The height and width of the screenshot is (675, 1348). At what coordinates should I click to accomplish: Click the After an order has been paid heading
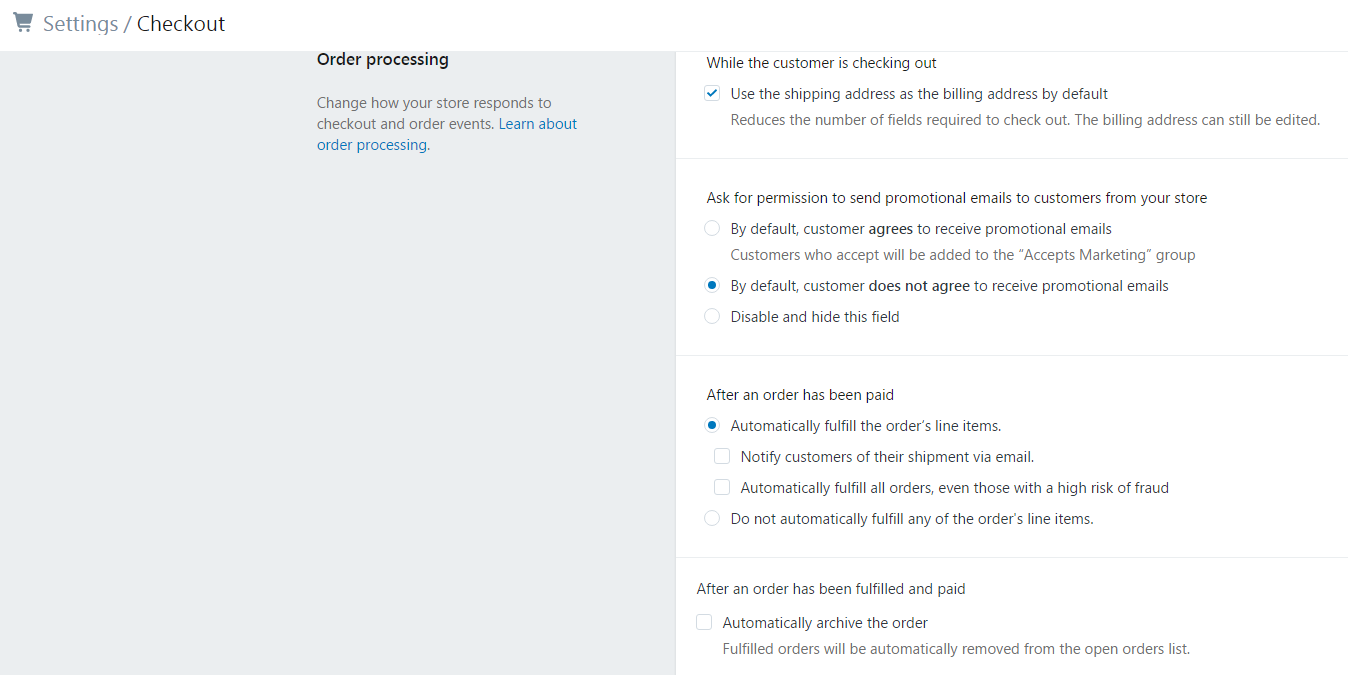click(800, 395)
